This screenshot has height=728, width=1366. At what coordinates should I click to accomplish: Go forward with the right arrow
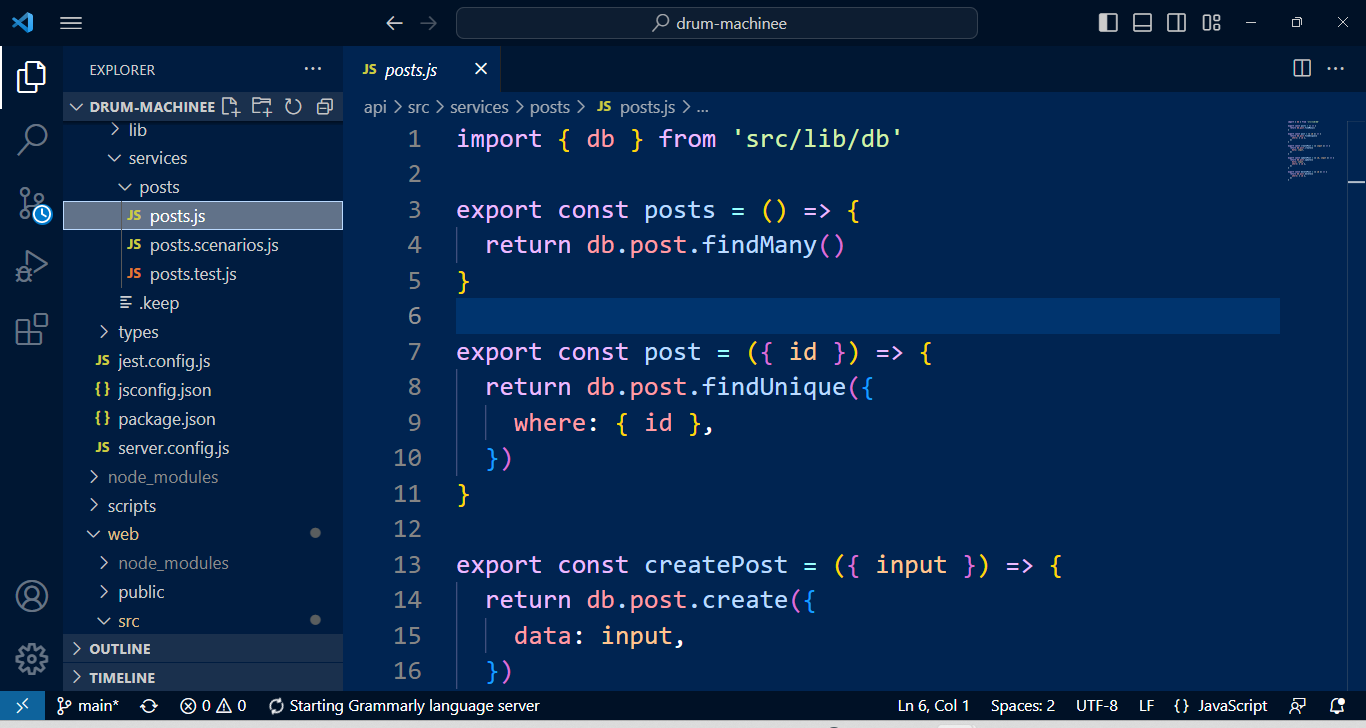[429, 23]
